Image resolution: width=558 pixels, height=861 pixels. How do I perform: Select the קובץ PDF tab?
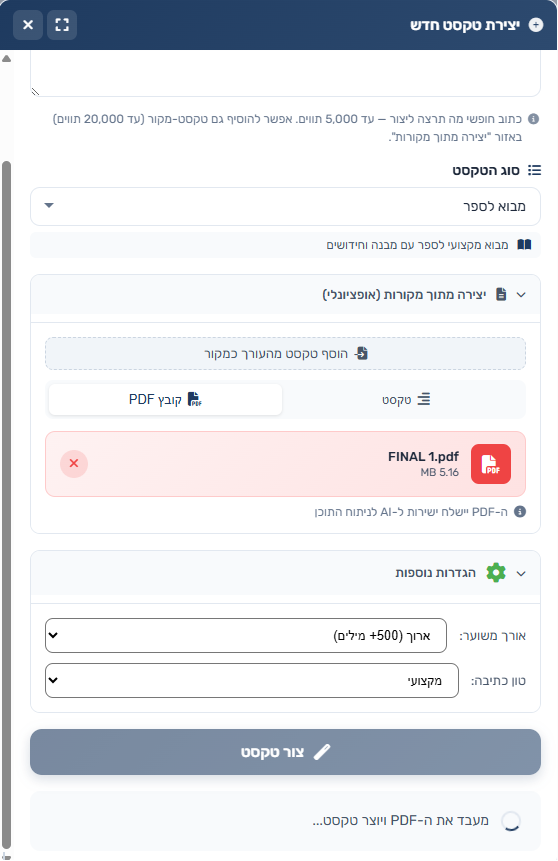[165, 399]
